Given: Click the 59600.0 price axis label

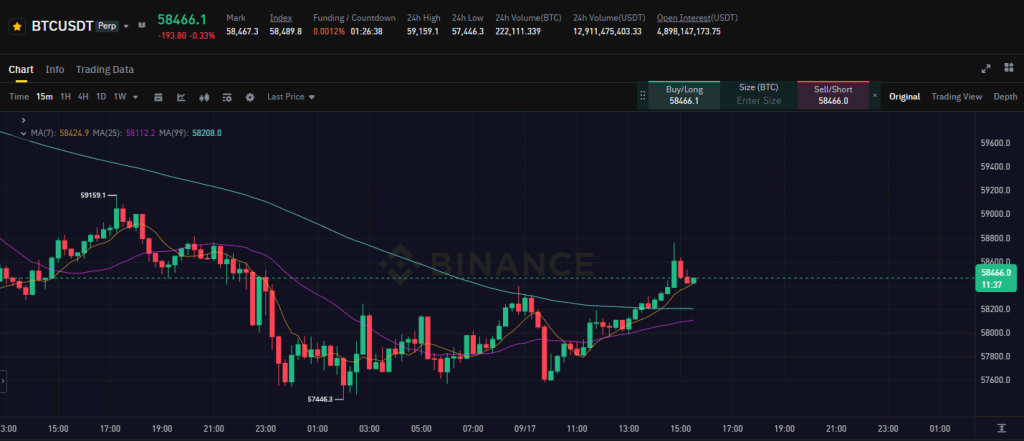Looking at the screenshot, I should click(995, 143).
